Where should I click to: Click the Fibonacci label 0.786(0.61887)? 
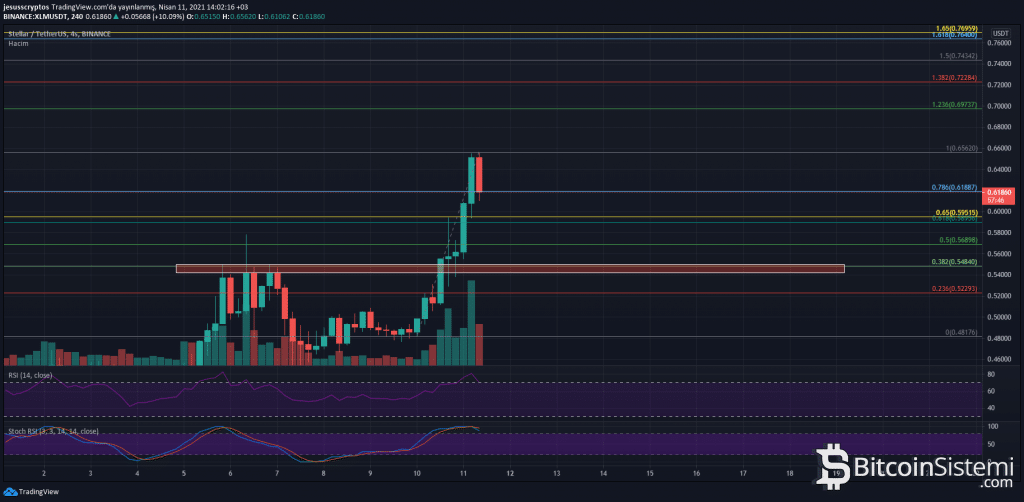click(954, 187)
